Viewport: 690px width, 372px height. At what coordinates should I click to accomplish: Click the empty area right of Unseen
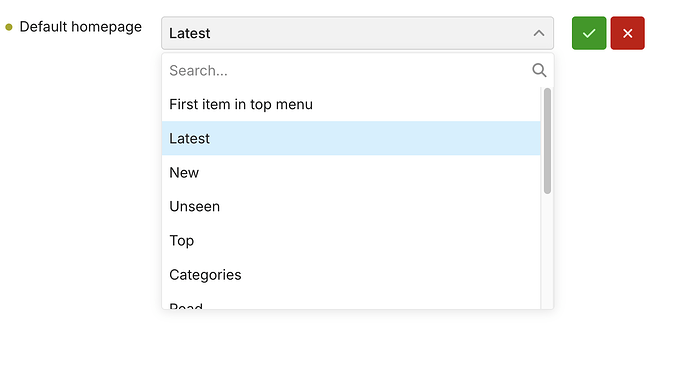(x=378, y=206)
